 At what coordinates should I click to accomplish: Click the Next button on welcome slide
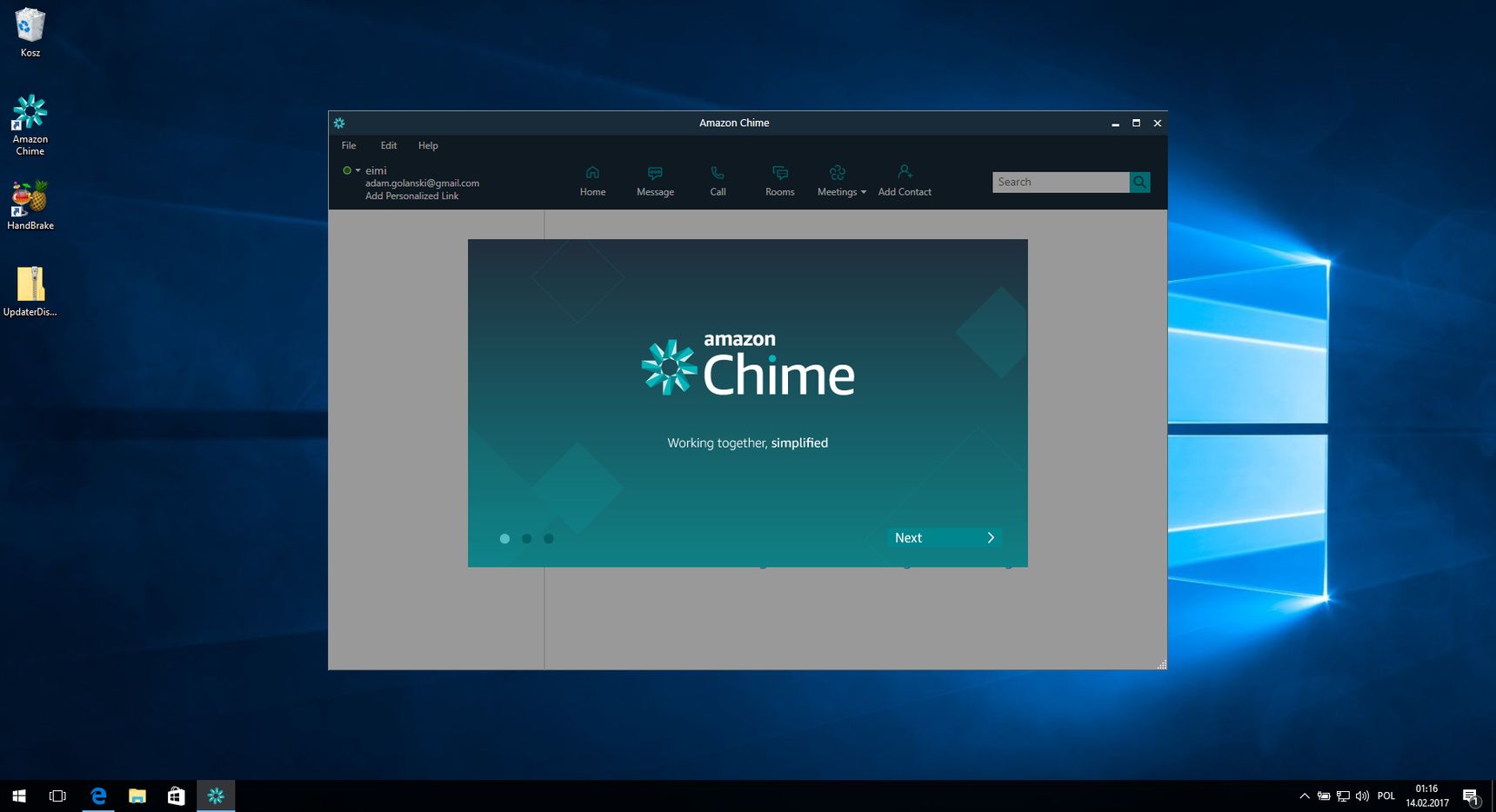pos(944,537)
